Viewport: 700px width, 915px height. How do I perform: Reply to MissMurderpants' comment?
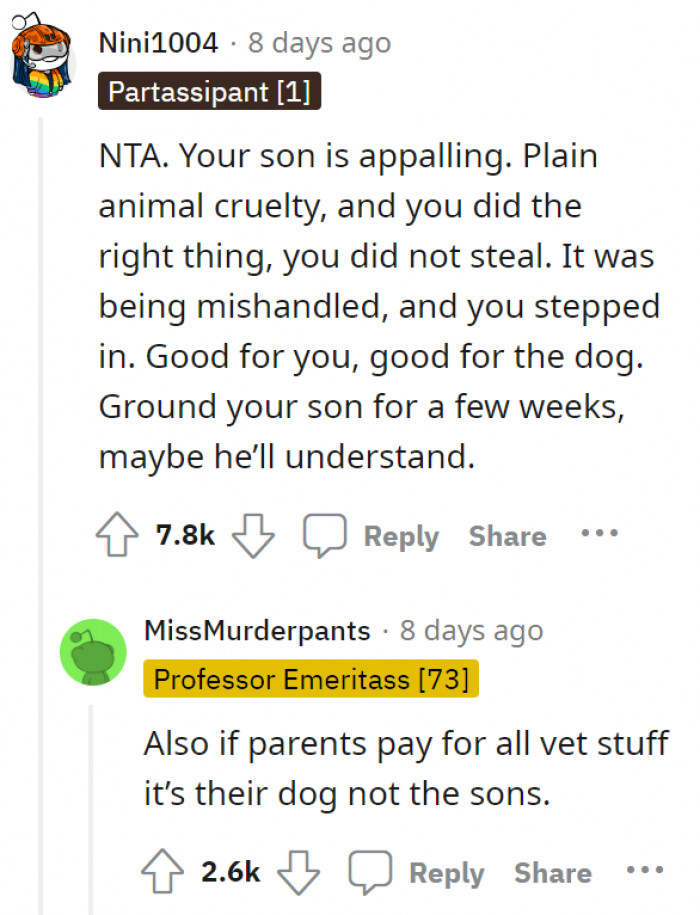446,872
